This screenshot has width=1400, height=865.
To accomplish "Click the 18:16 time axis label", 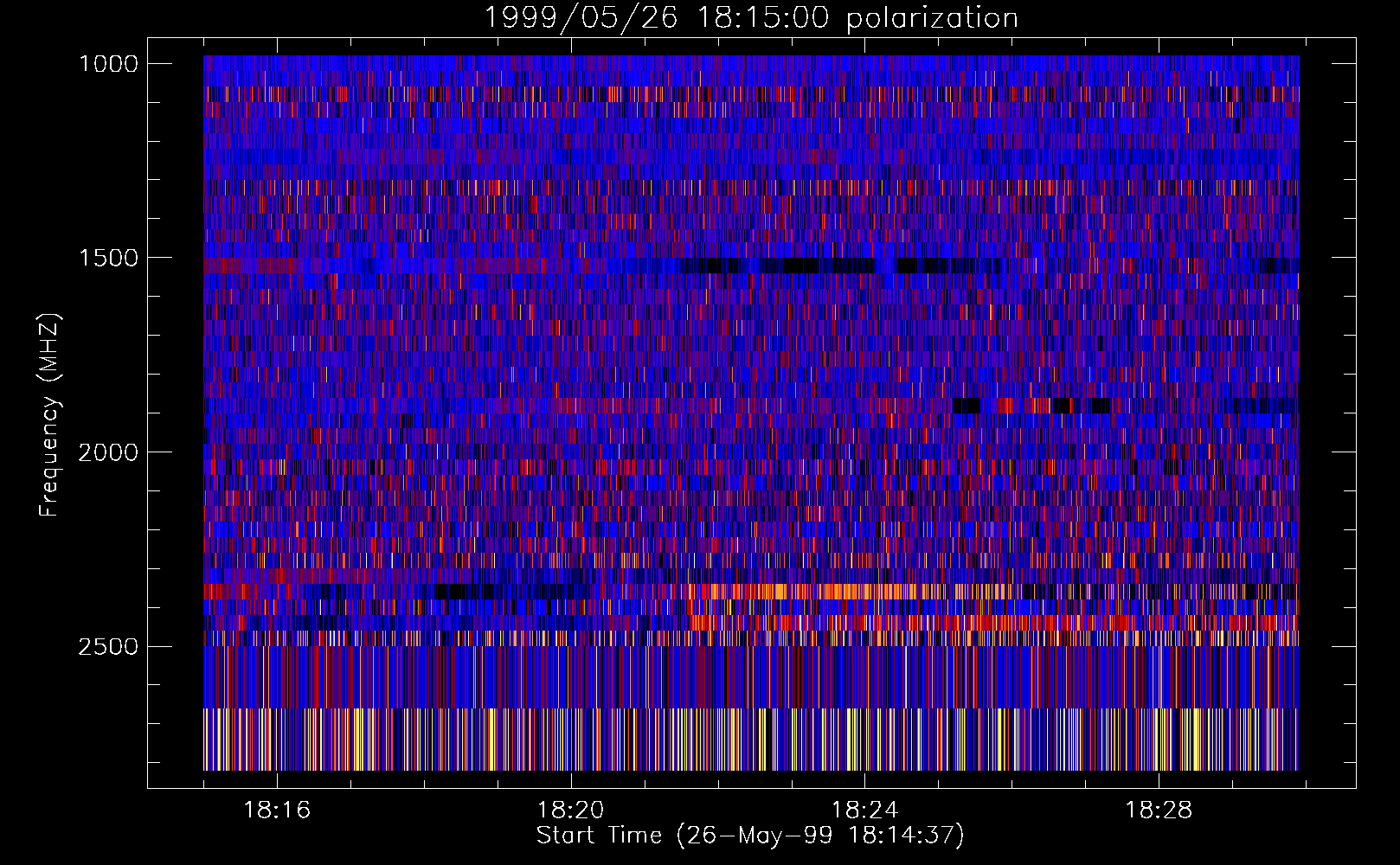I will click(x=277, y=811).
